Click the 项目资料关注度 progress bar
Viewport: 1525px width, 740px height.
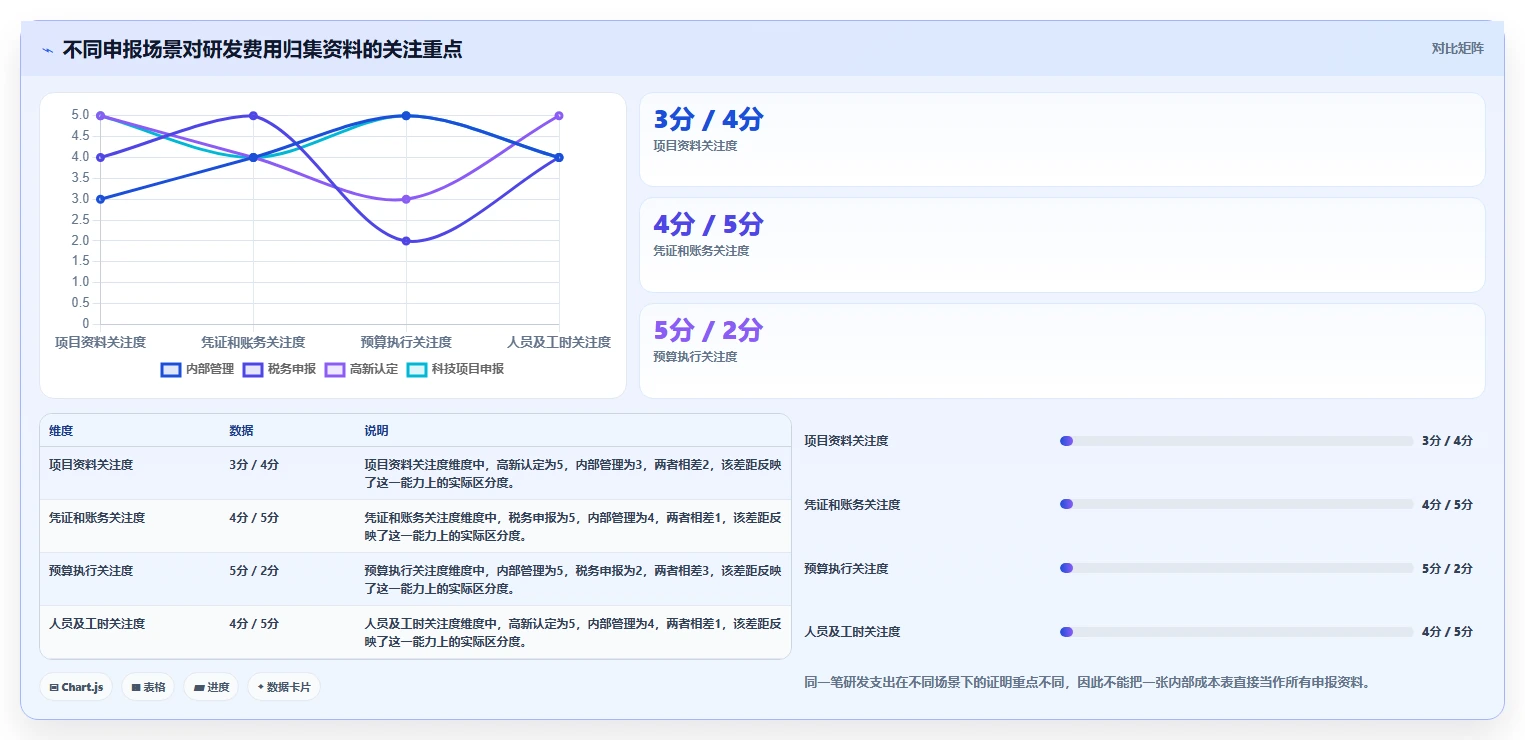[1236, 441]
